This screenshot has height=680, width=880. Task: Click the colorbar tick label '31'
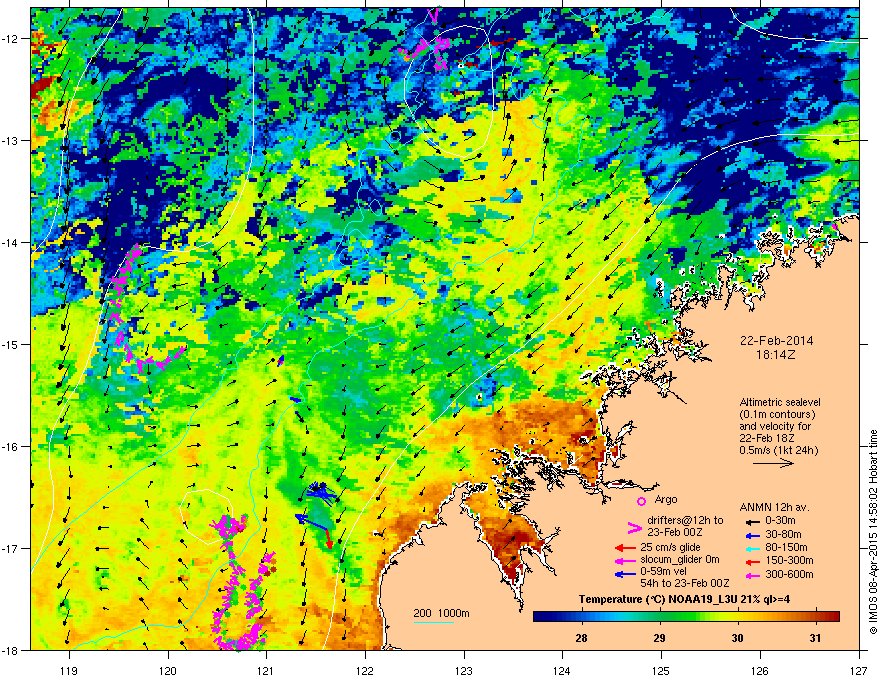coord(815,638)
